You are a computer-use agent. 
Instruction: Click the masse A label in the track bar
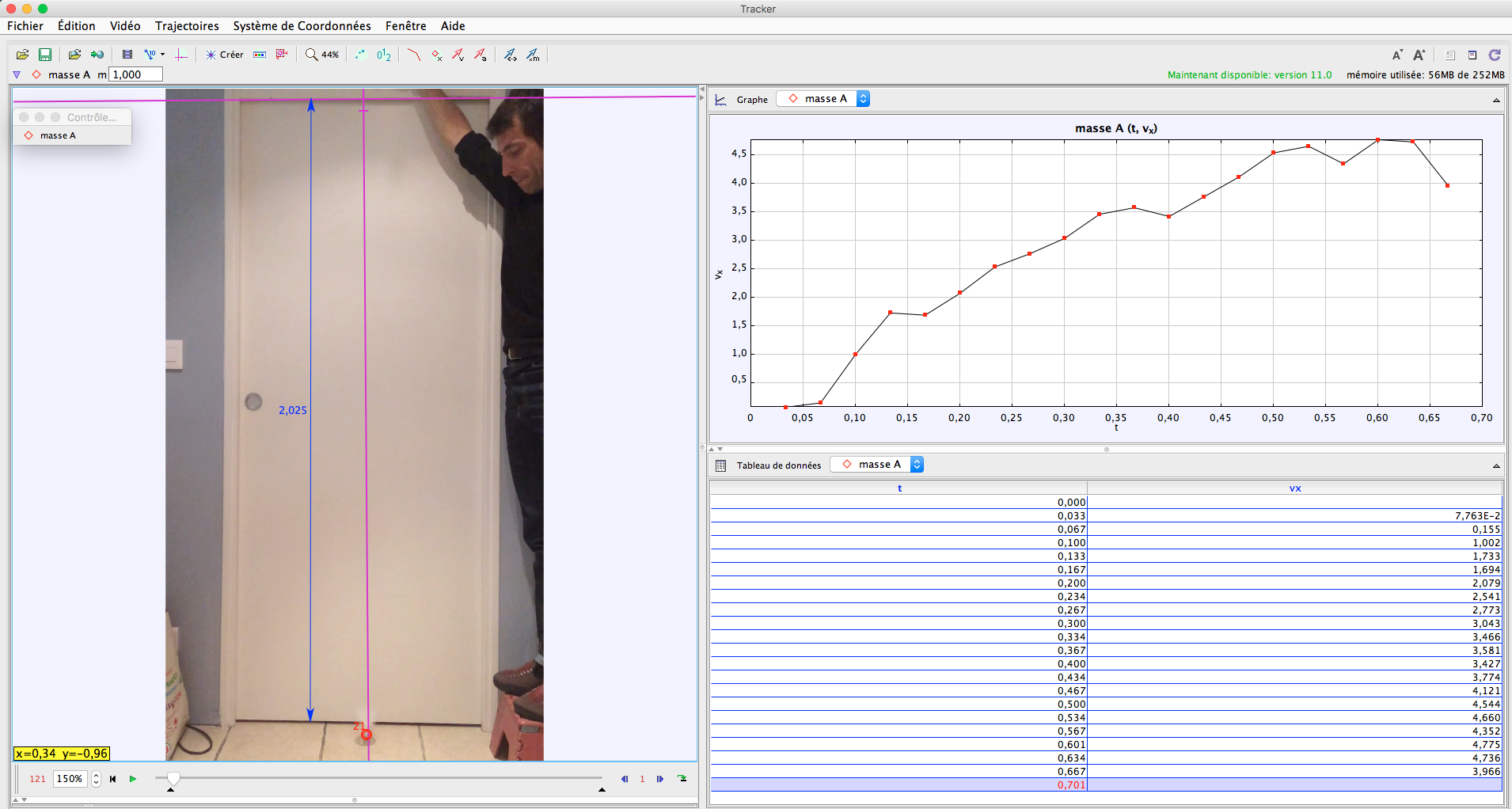pyautogui.click(x=69, y=74)
